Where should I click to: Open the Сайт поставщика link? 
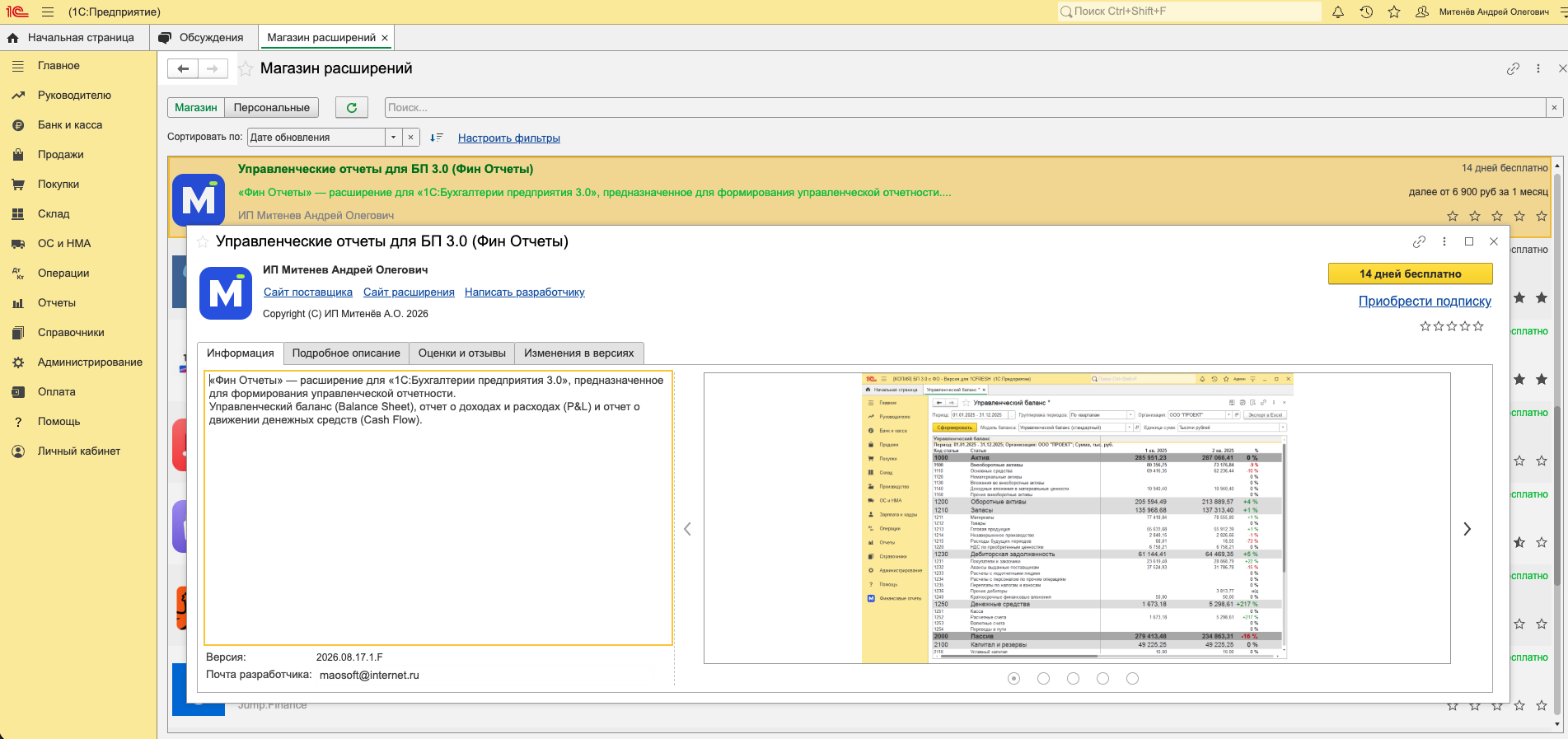pos(308,292)
